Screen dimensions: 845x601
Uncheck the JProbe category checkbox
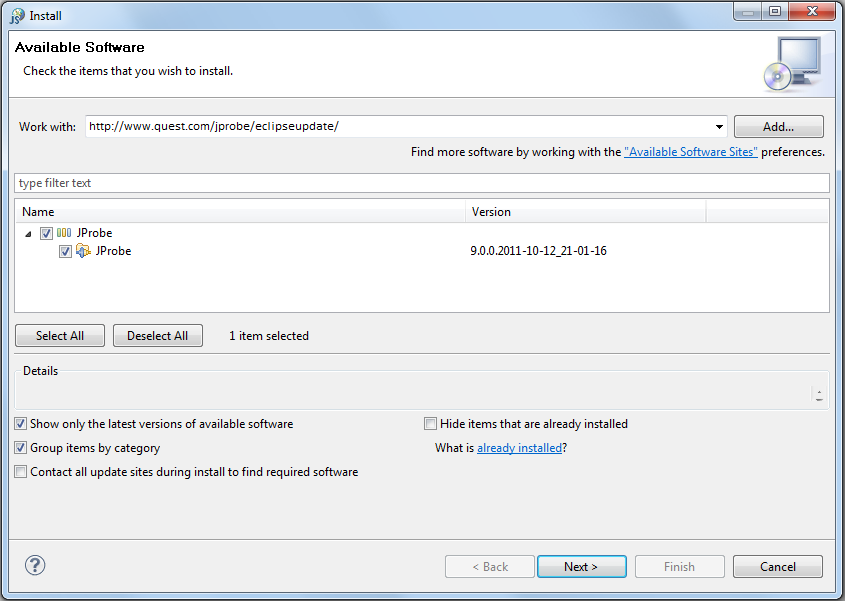tap(46, 233)
